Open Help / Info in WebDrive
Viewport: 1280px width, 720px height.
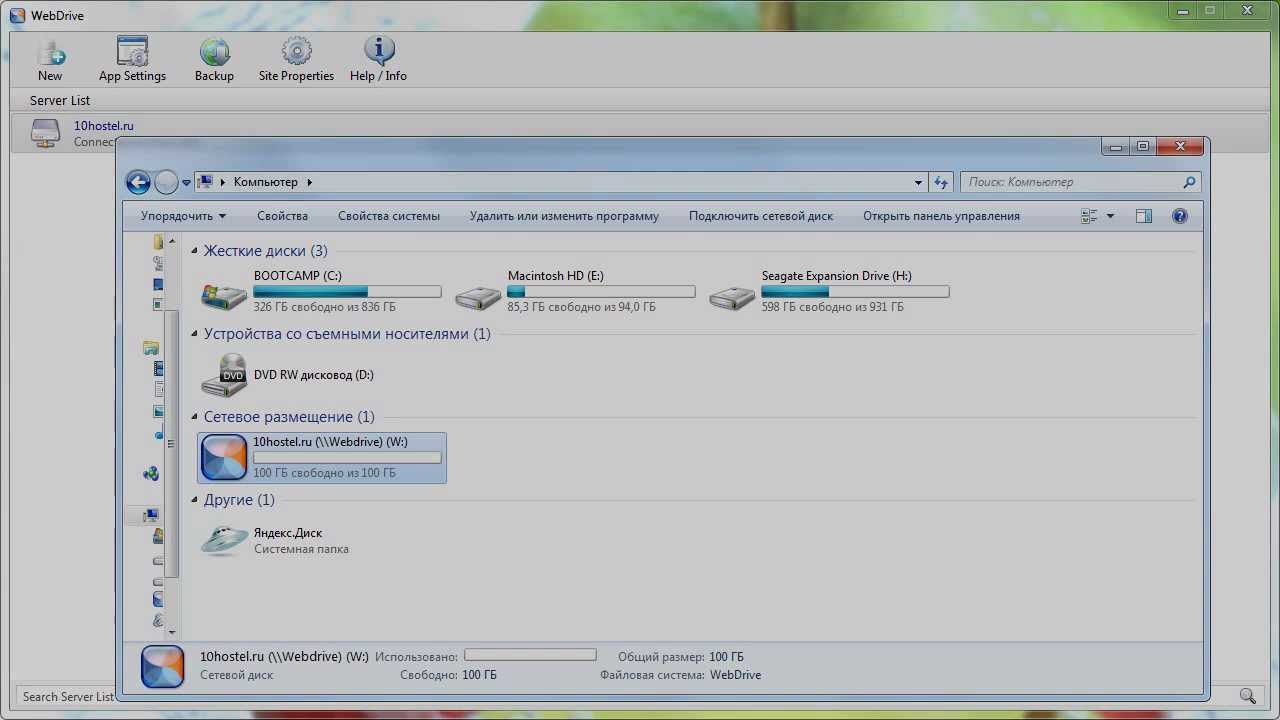[x=378, y=51]
